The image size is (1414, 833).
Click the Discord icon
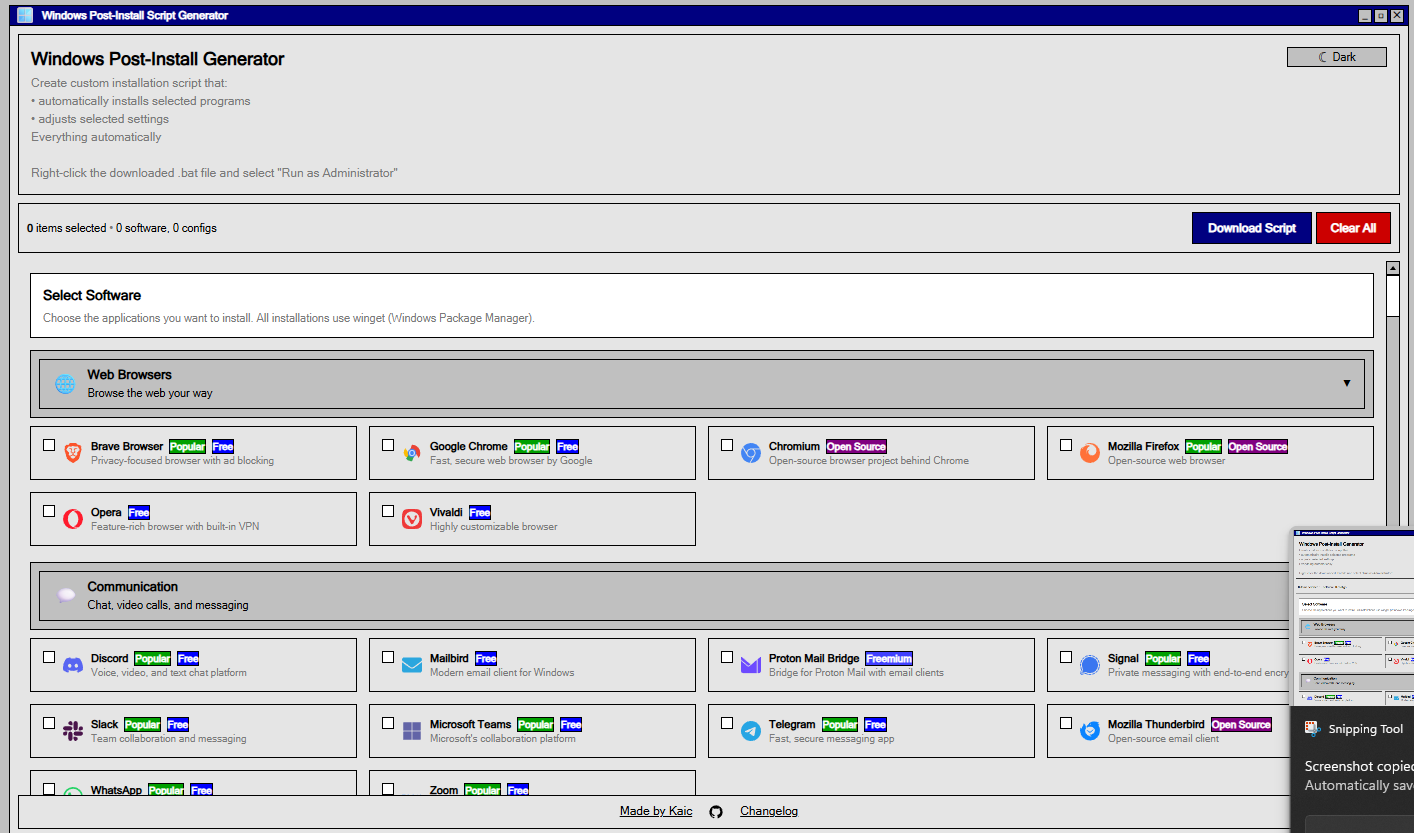tap(73, 664)
